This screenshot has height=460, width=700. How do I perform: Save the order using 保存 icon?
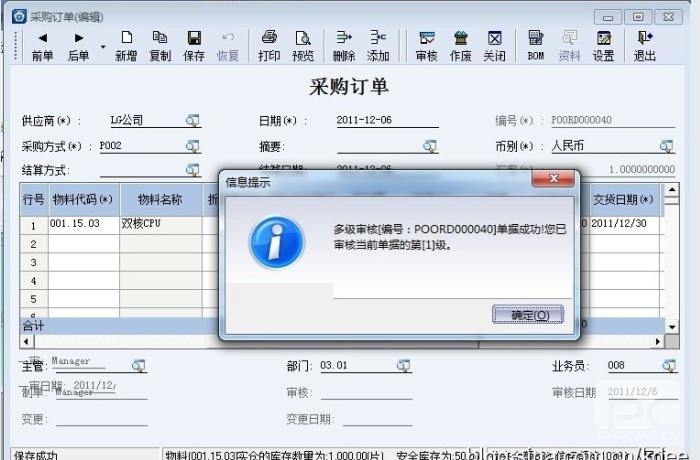point(194,45)
